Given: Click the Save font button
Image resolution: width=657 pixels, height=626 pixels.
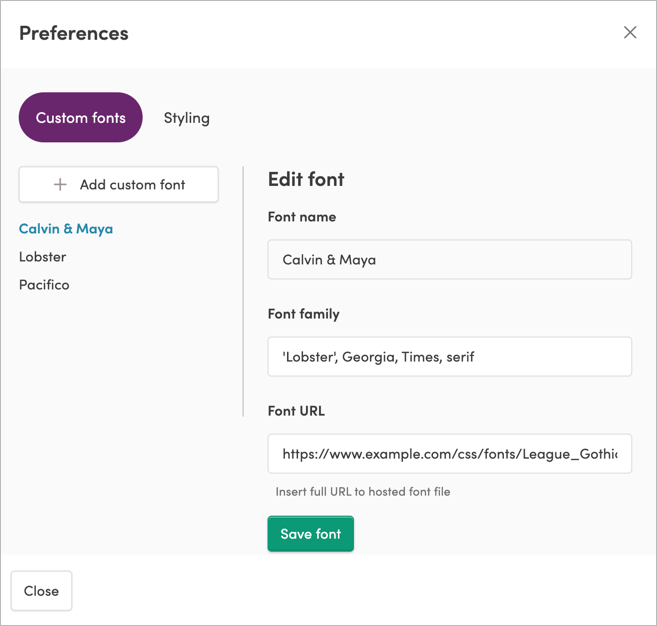Looking at the screenshot, I should click(310, 534).
